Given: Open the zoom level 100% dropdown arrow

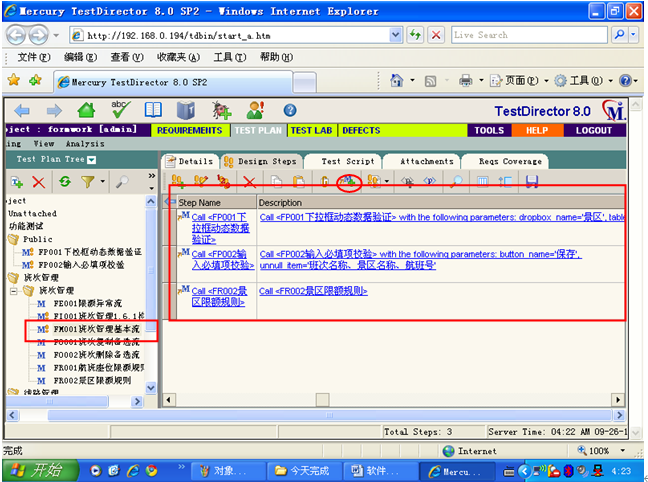Looking at the screenshot, I should tap(623, 451).
